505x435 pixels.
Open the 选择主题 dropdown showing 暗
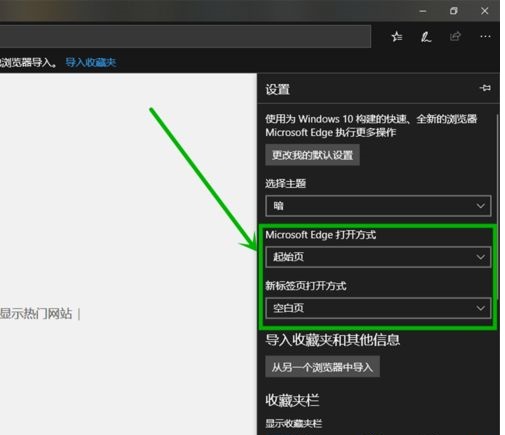coord(378,206)
